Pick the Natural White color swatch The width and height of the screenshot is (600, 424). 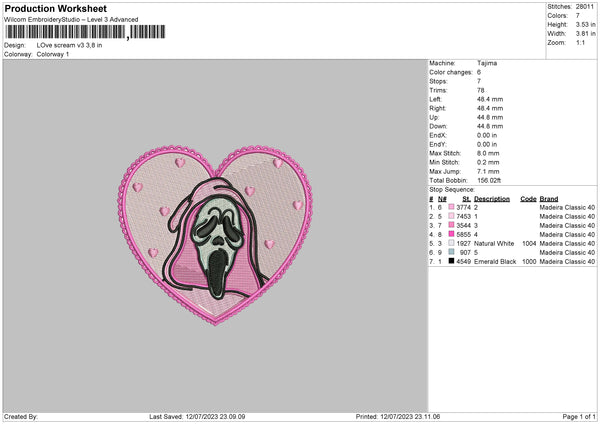(x=451, y=243)
